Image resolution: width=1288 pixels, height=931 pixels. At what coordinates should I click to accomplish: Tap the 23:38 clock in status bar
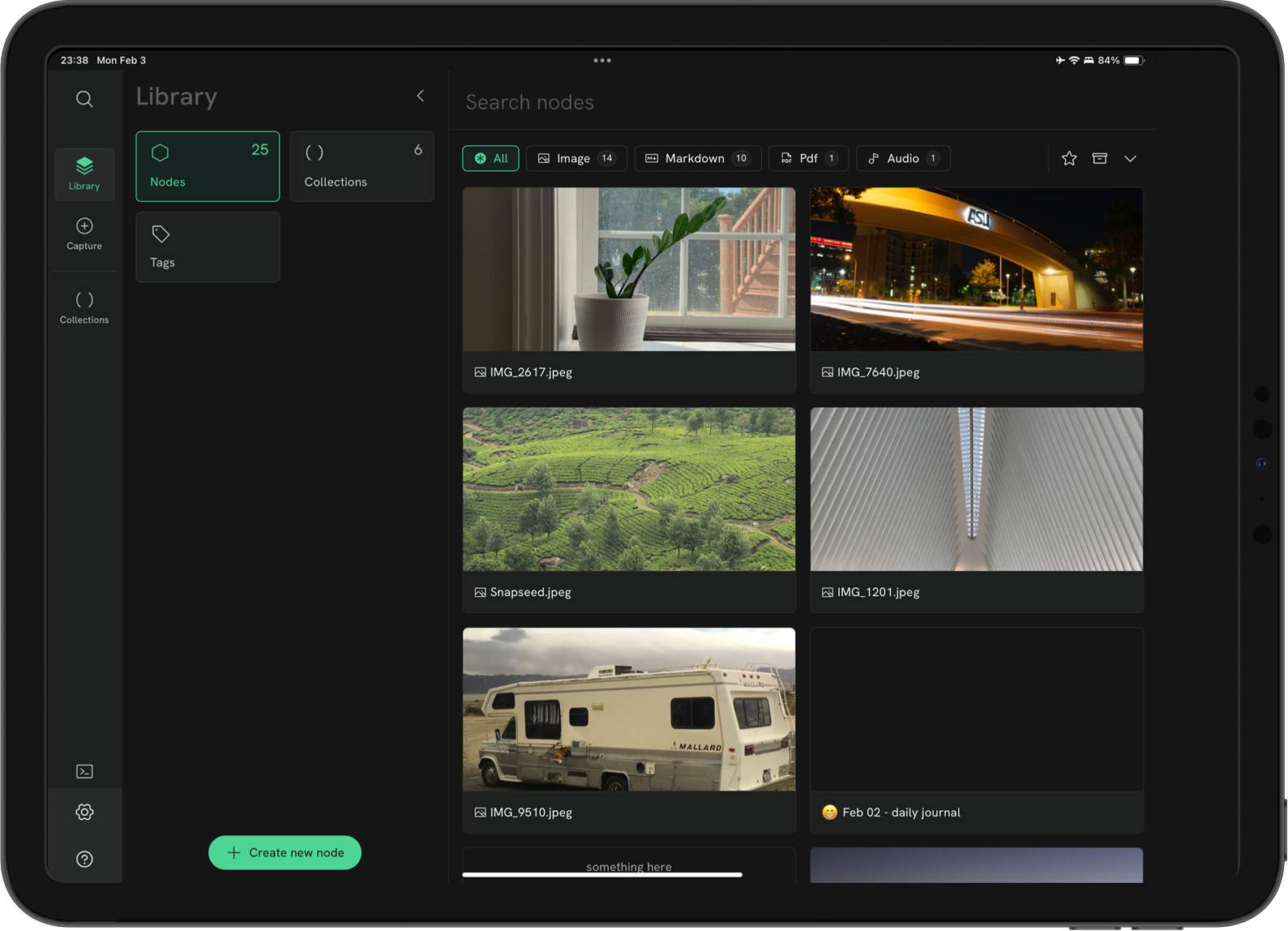75,60
